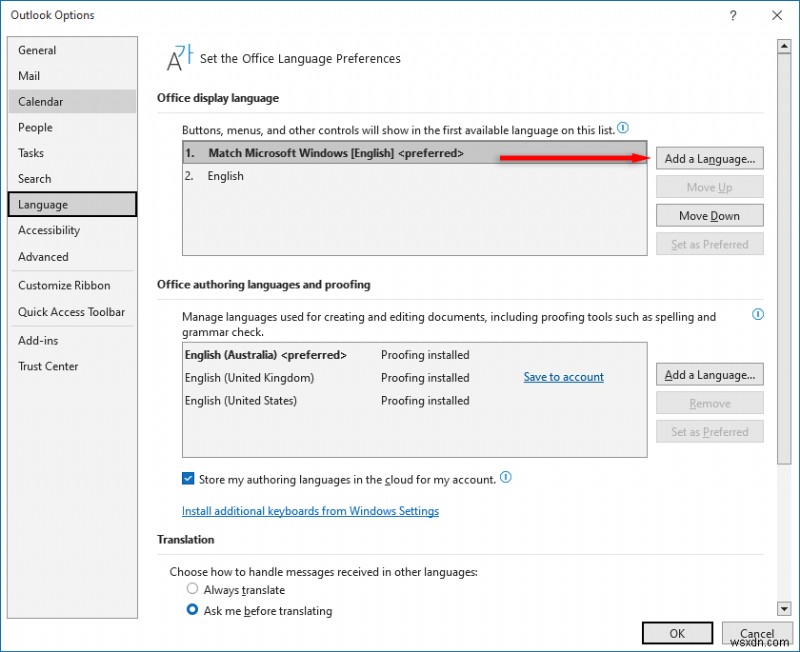Click info icon beside cloud storage checkbox

click(505, 478)
